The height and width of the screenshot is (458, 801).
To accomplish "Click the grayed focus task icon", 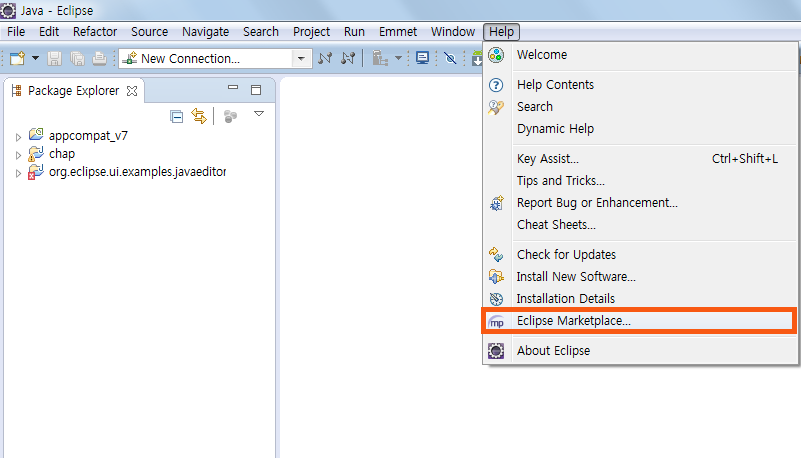I will pyautogui.click(x=230, y=116).
